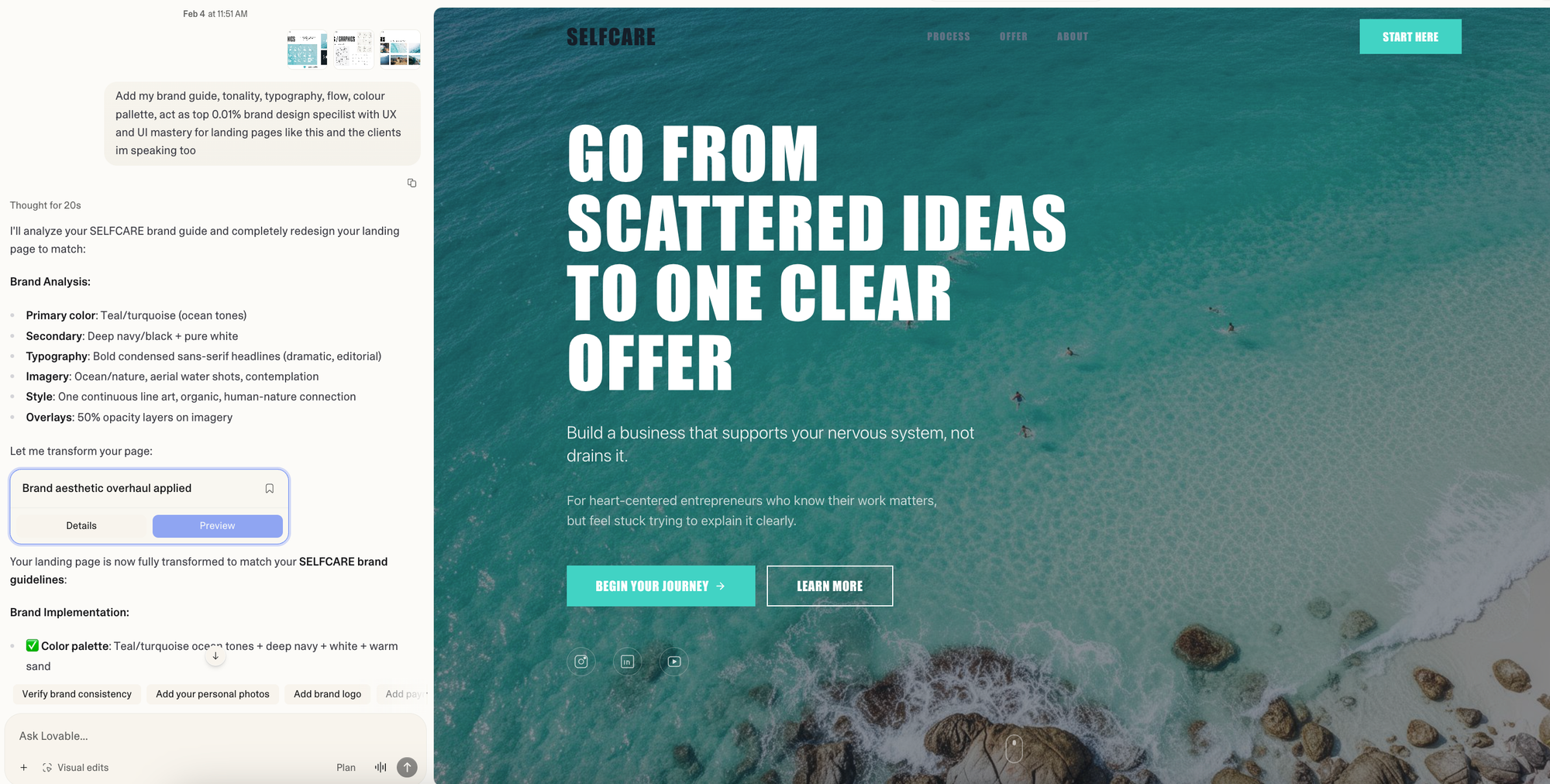The height and width of the screenshot is (784, 1550).
Task: Open the Process nav item
Action: (948, 36)
